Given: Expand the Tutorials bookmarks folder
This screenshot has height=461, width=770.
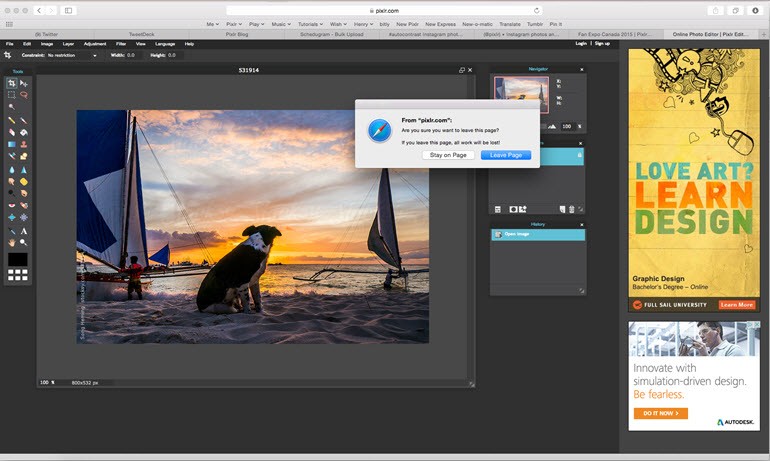Looking at the screenshot, I should (x=310, y=22).
